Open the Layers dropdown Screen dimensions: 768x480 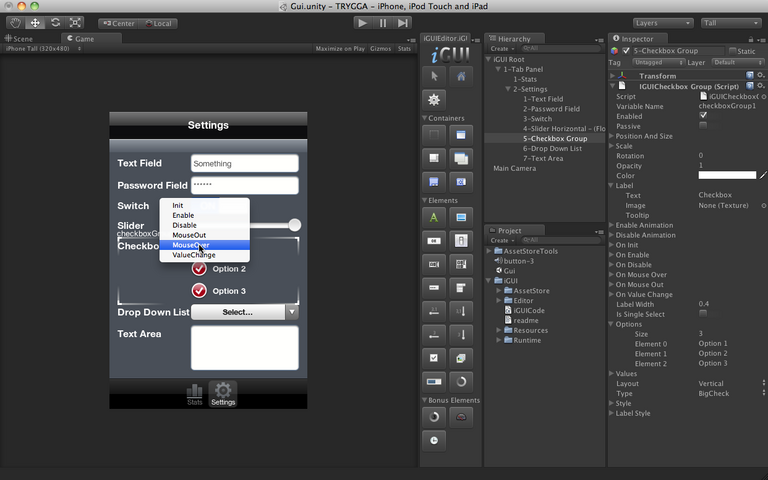(x=662, y=22)
